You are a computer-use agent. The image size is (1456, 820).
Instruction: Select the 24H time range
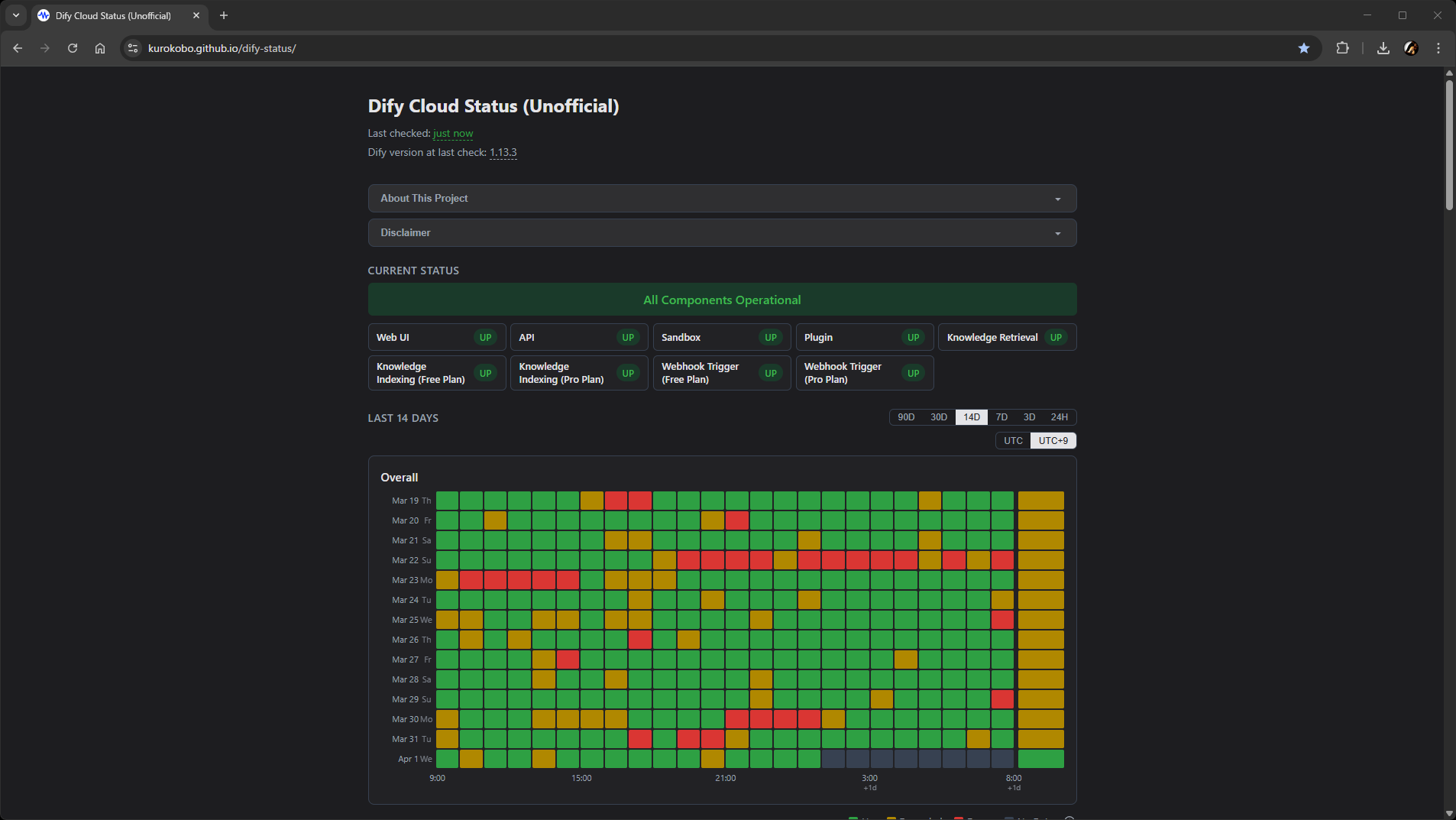[x=1059, y=417]
